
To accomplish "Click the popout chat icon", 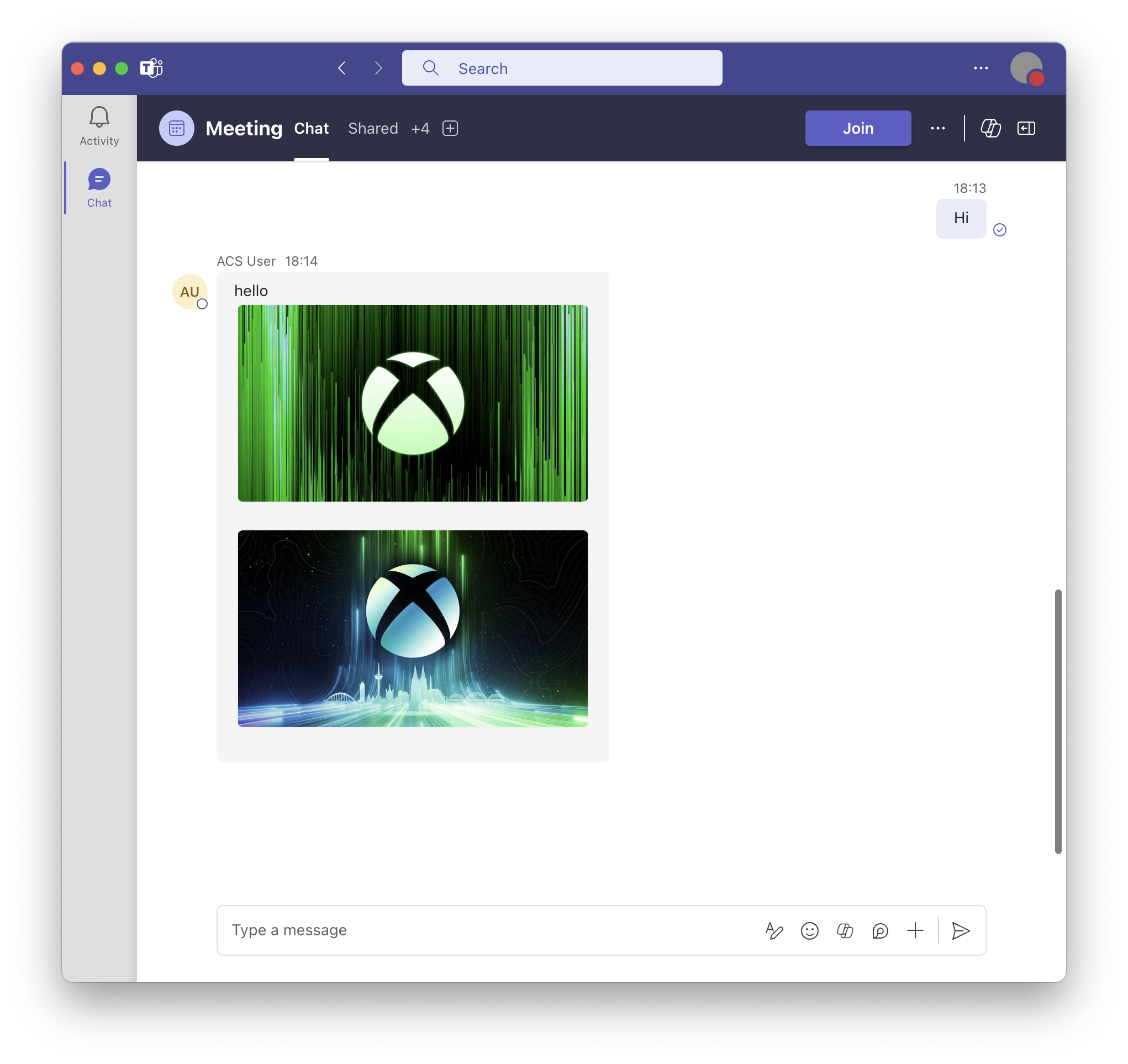I will coord(1025,128).
